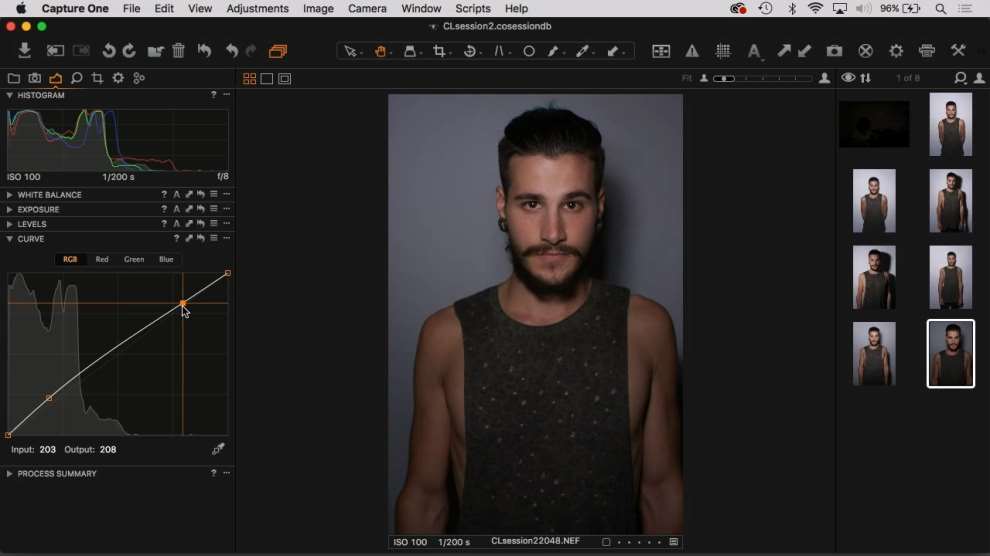This screenshot has height=556, width=990.
Task: Click the undo arrow in toolbar
Action: click(x=232, y=50)
